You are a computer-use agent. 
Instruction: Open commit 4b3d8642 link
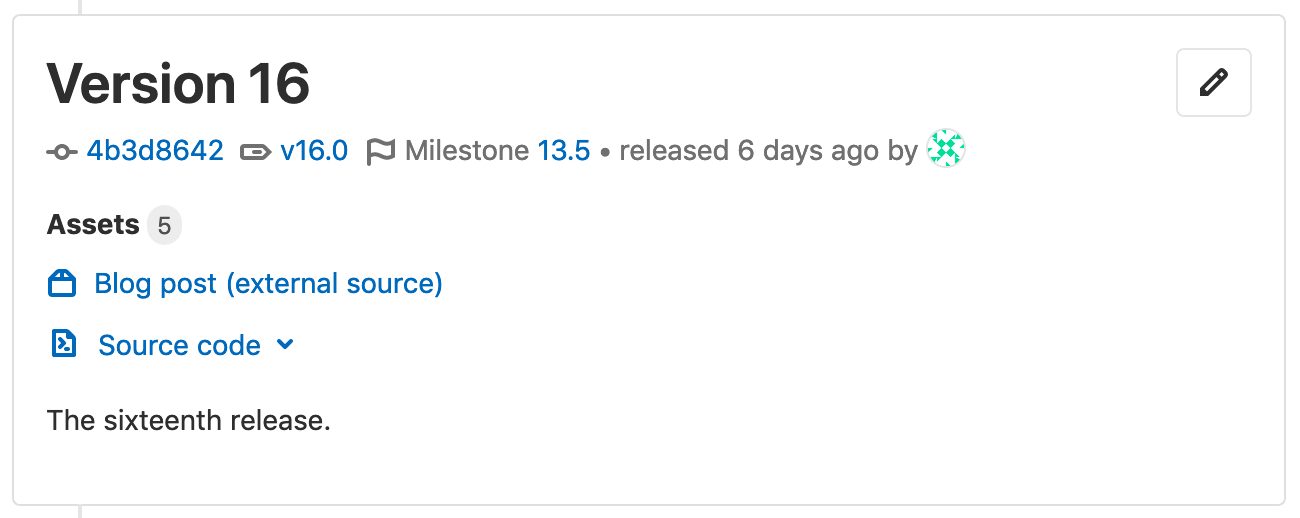155,151
